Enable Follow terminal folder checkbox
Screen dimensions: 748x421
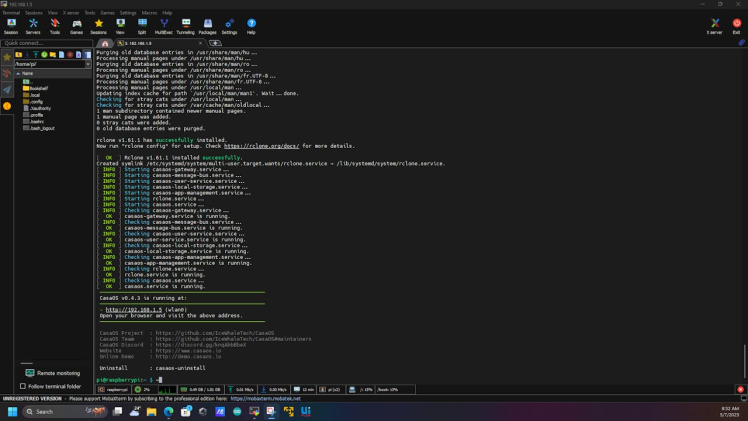(x=23, y=386)
